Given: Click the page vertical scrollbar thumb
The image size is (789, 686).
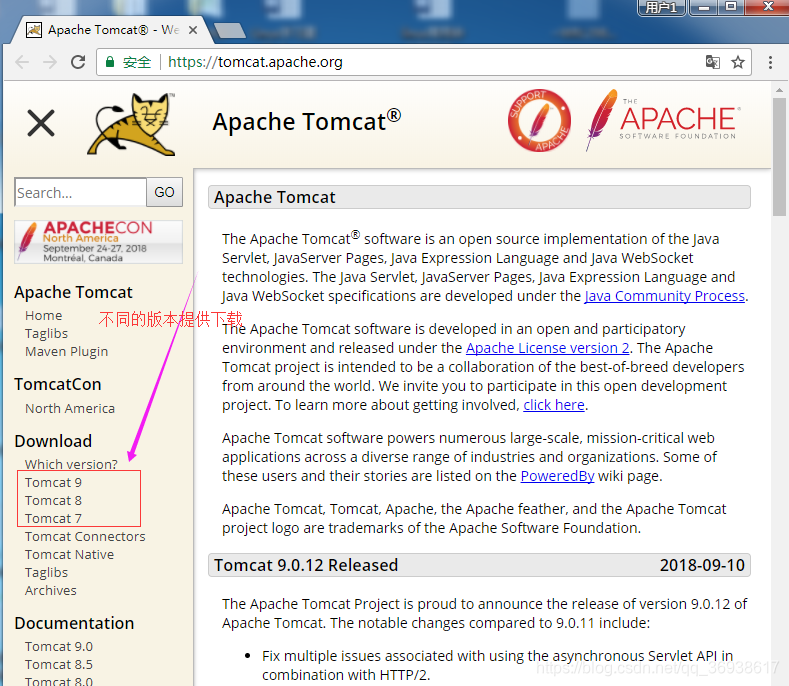Looking at the screenshot, I should 779,157.
